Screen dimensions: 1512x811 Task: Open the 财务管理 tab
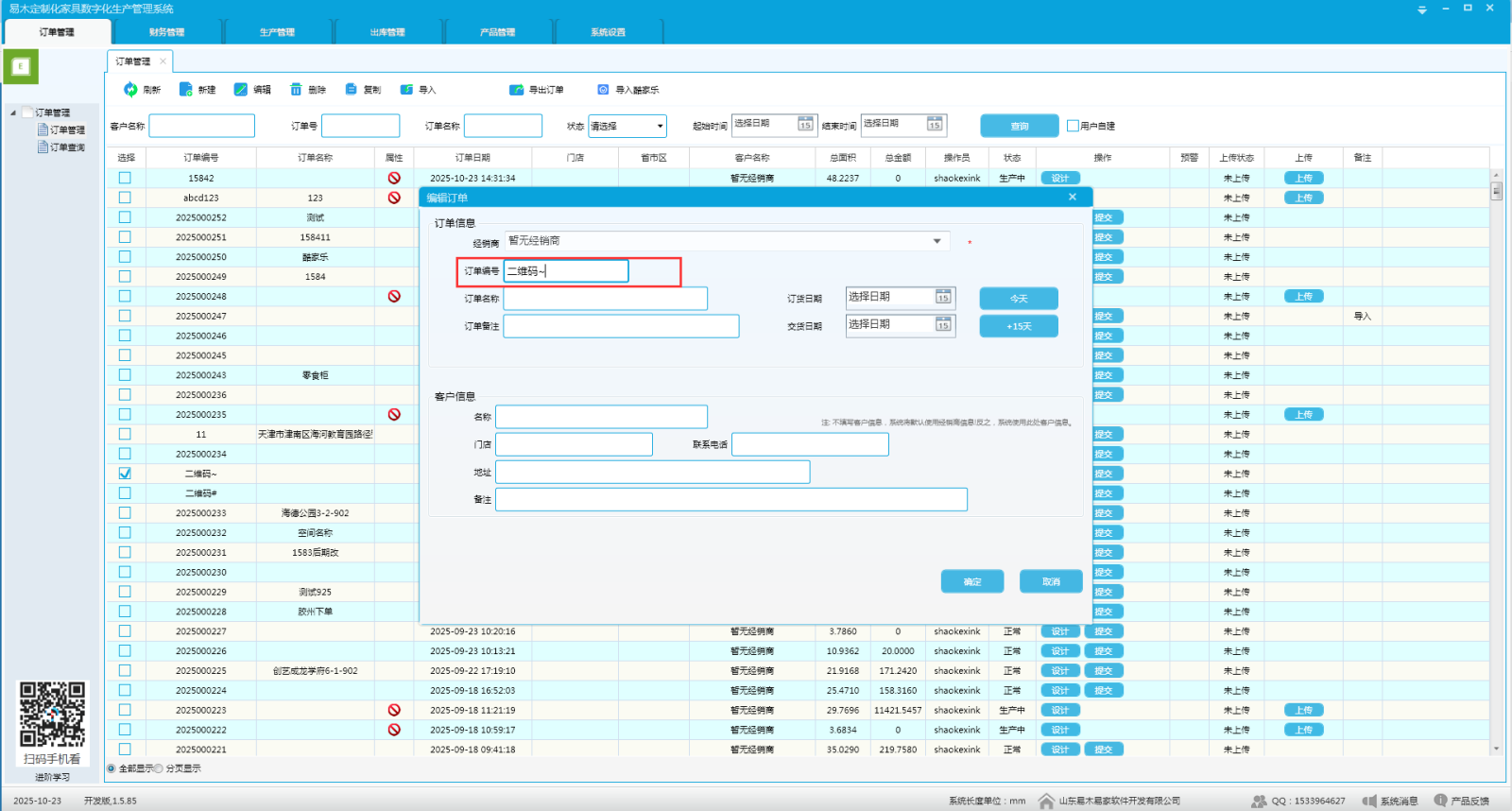point(166,32)
